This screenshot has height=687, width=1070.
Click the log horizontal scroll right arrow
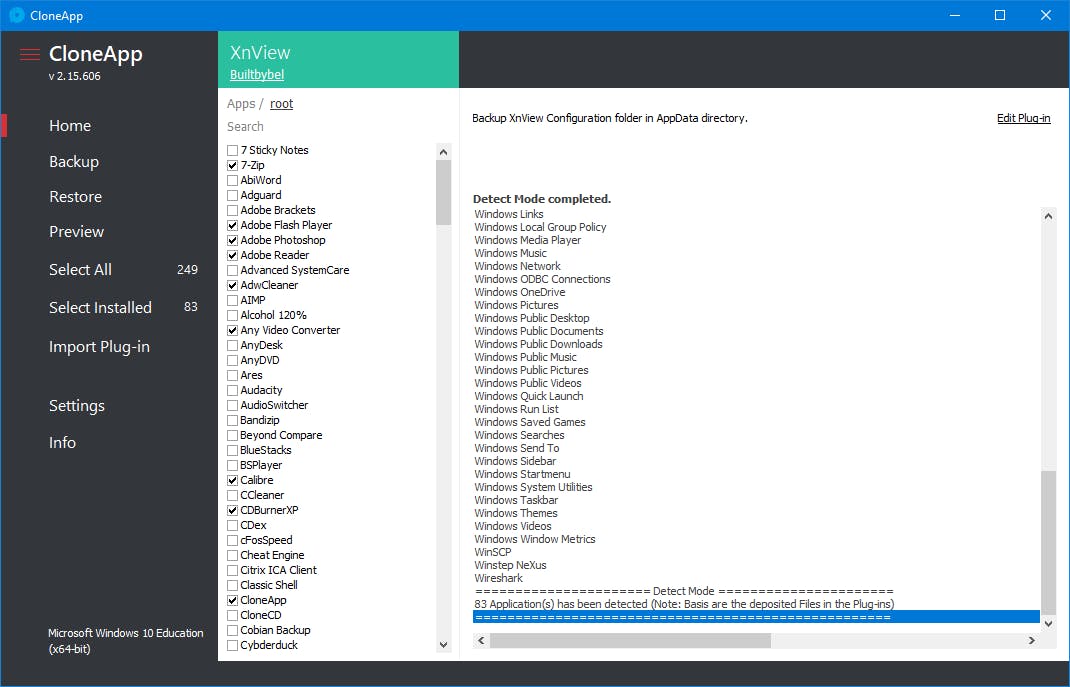tap(1032, 641)
